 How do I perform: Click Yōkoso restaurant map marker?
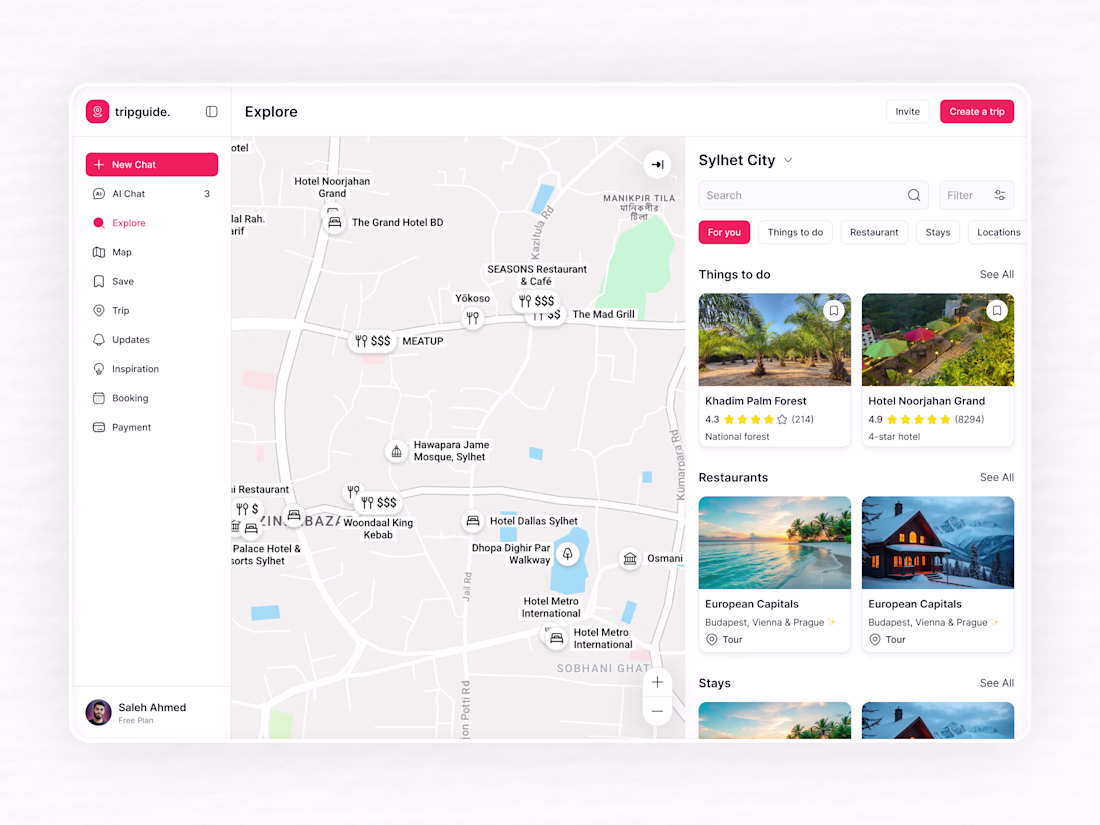pyautogui.click(x=473, y=318)
